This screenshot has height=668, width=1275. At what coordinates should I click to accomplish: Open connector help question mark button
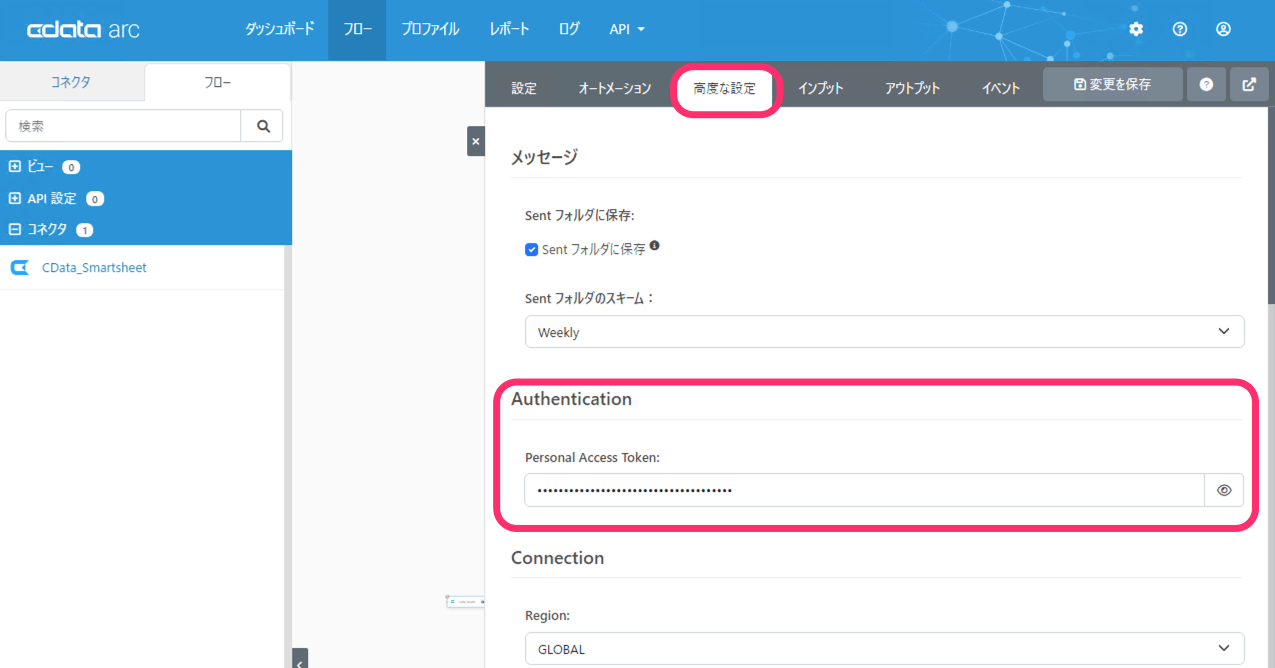point(1206,85)
